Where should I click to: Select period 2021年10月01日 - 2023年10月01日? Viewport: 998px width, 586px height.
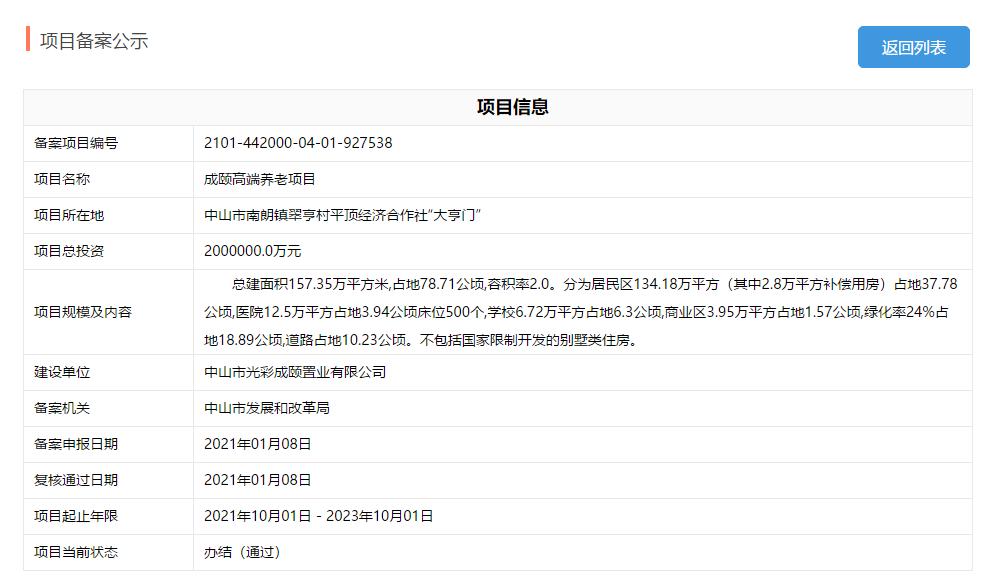tap(318, 516)
